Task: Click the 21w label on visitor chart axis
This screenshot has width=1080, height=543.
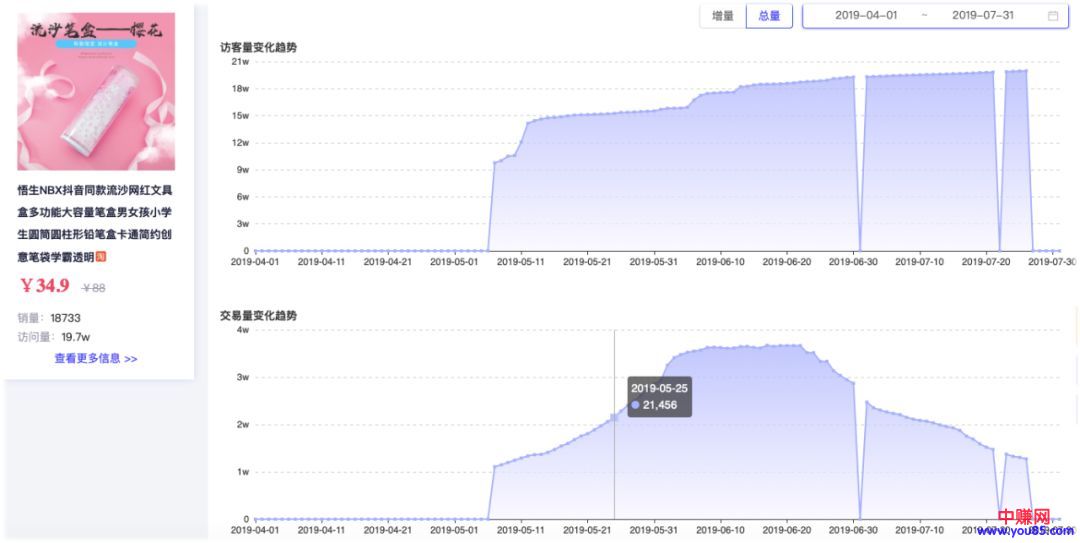Action: (x=240, y=61)
